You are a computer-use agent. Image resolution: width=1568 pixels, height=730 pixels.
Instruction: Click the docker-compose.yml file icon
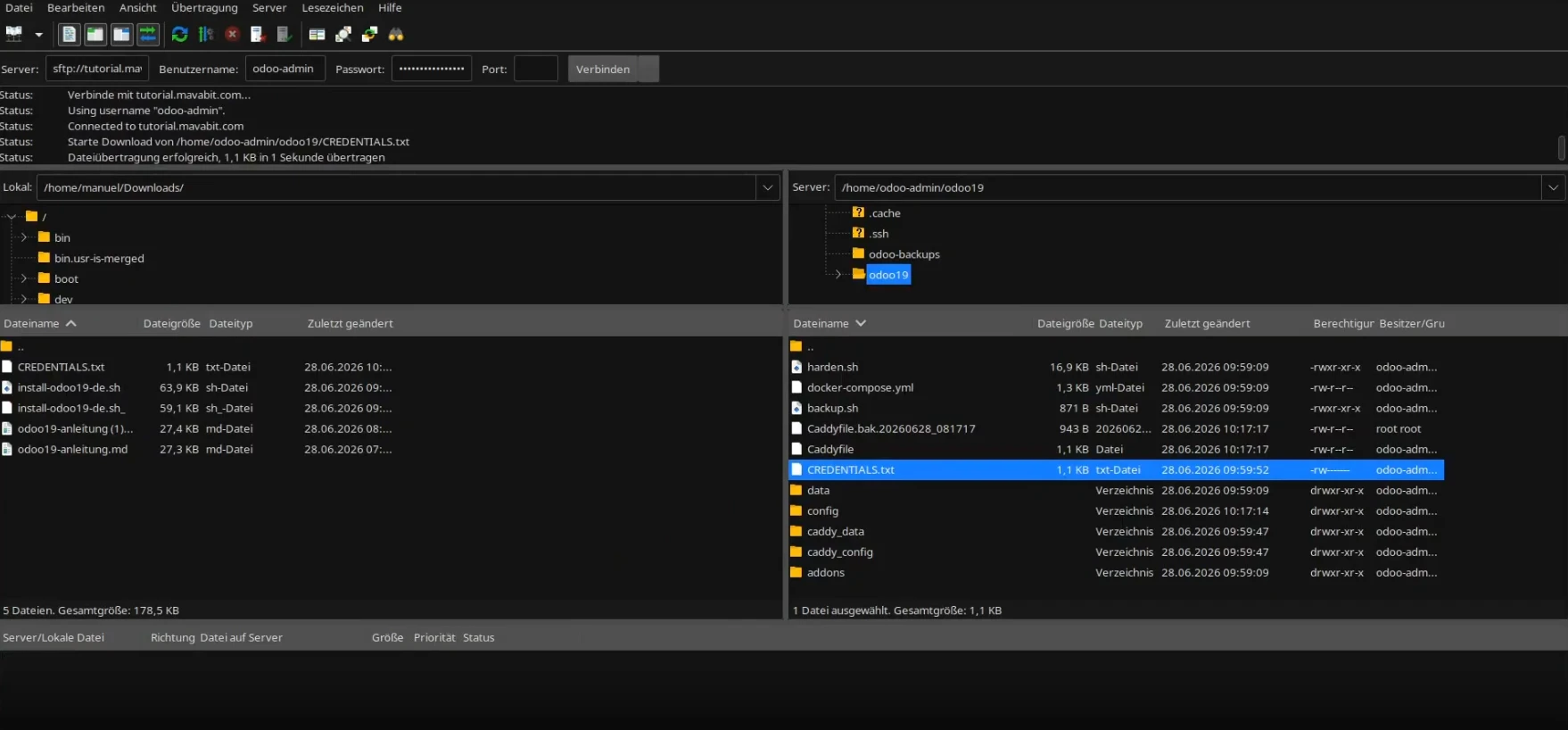pos(796,387)
